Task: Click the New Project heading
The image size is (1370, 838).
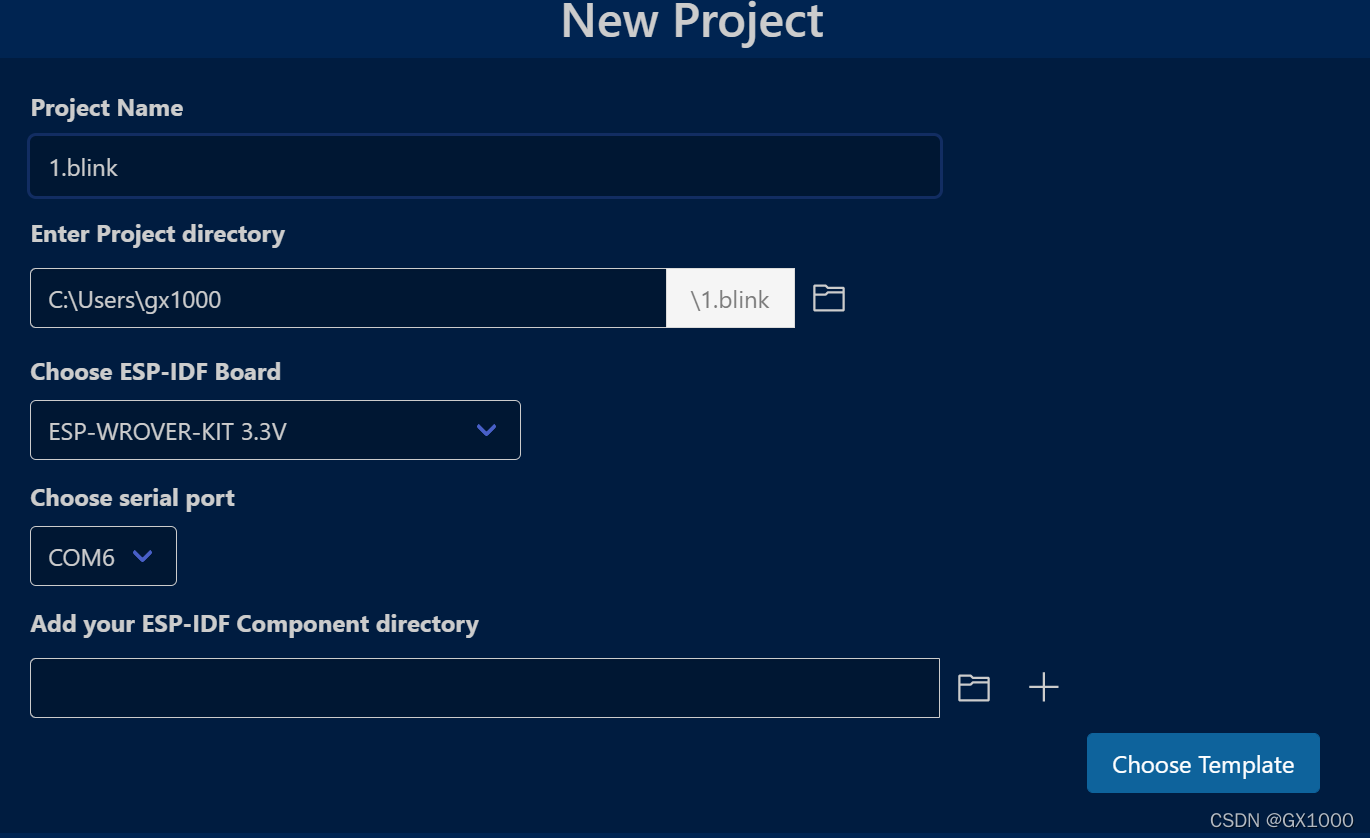Action: (x=692, y=21)
